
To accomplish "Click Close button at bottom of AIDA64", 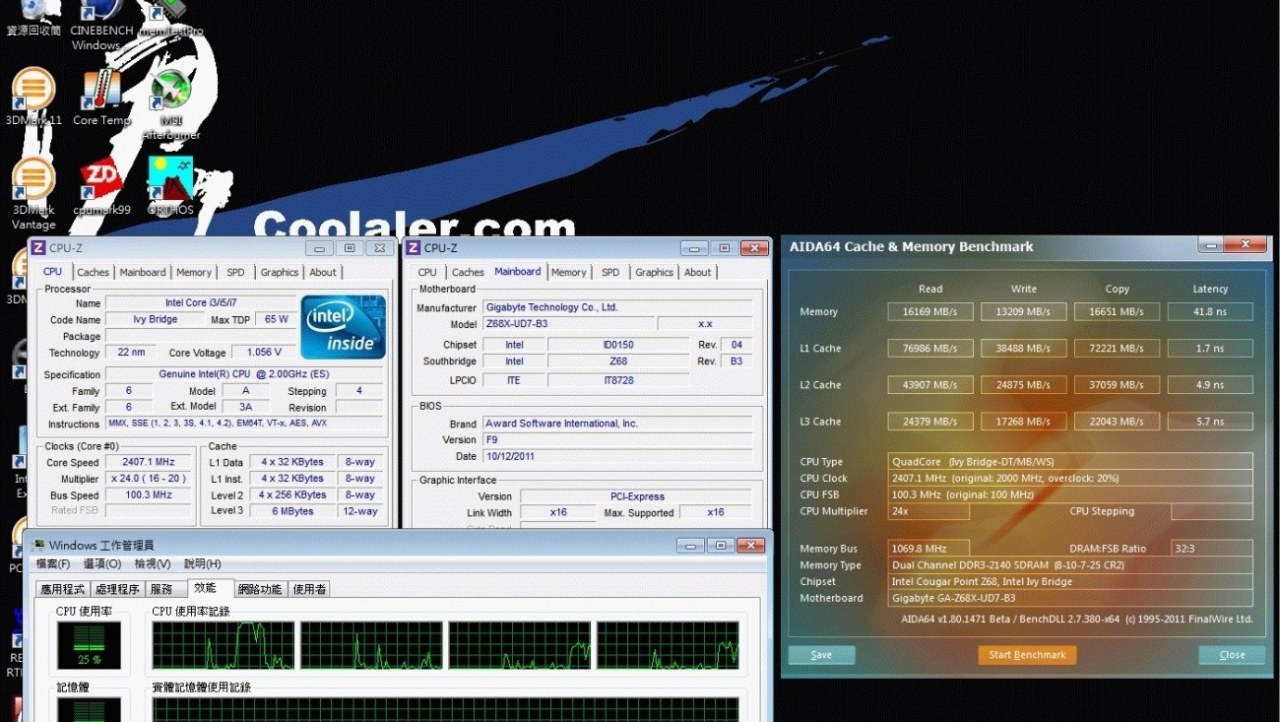I will click(1233, 655).
